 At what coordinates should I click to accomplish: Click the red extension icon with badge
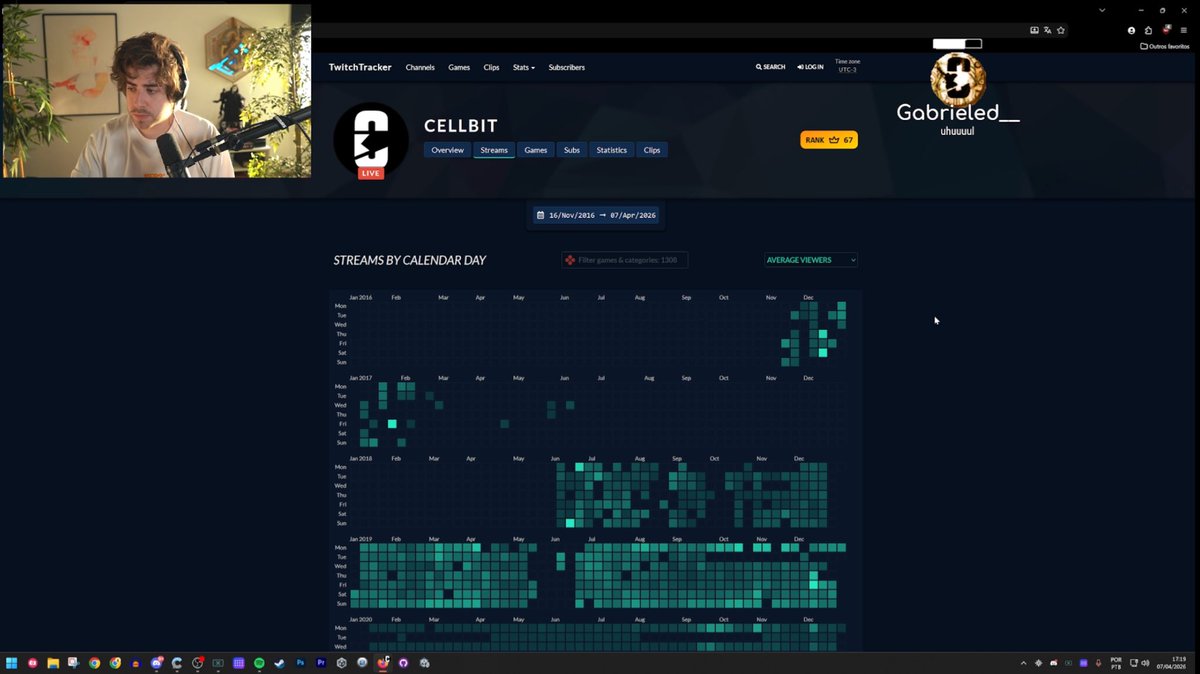pos(1166,30)
